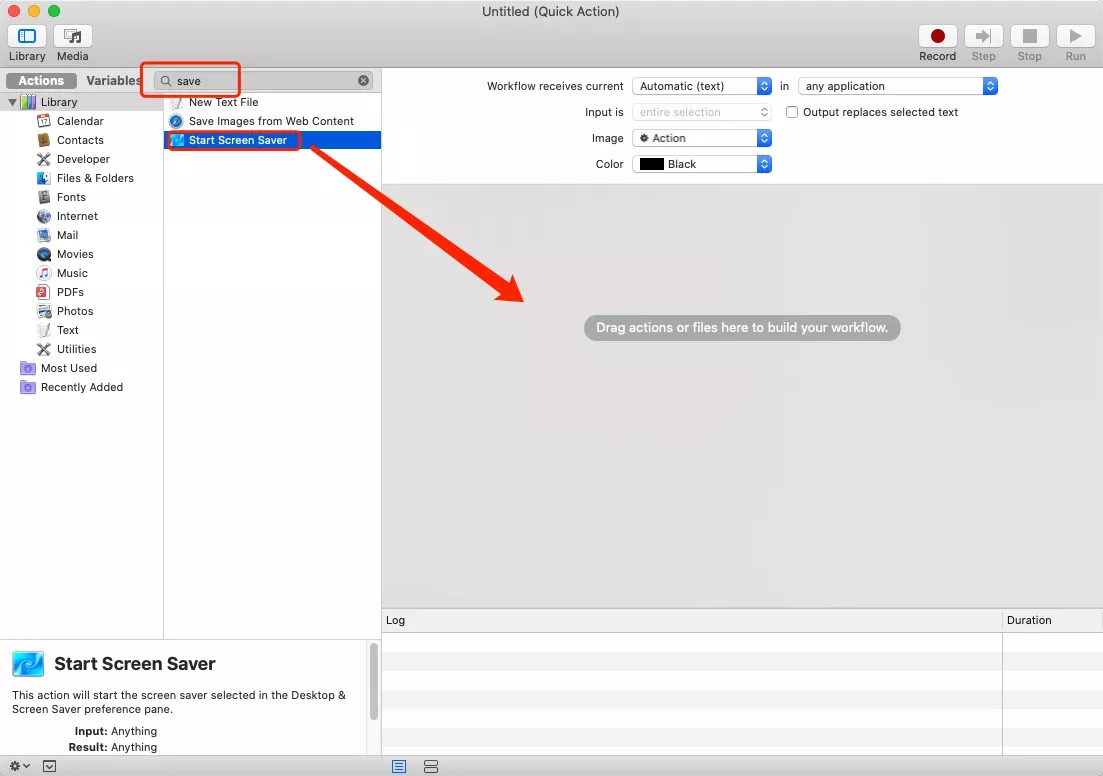Click the Duration column header

tap(1052, 620)
